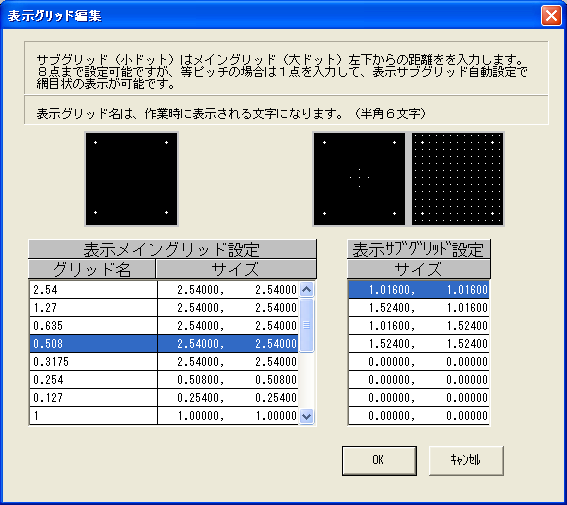The width and height of the screenshot is (567, 505).
Task: Click the main grid list's up arrow
Action: pos(307,290)
